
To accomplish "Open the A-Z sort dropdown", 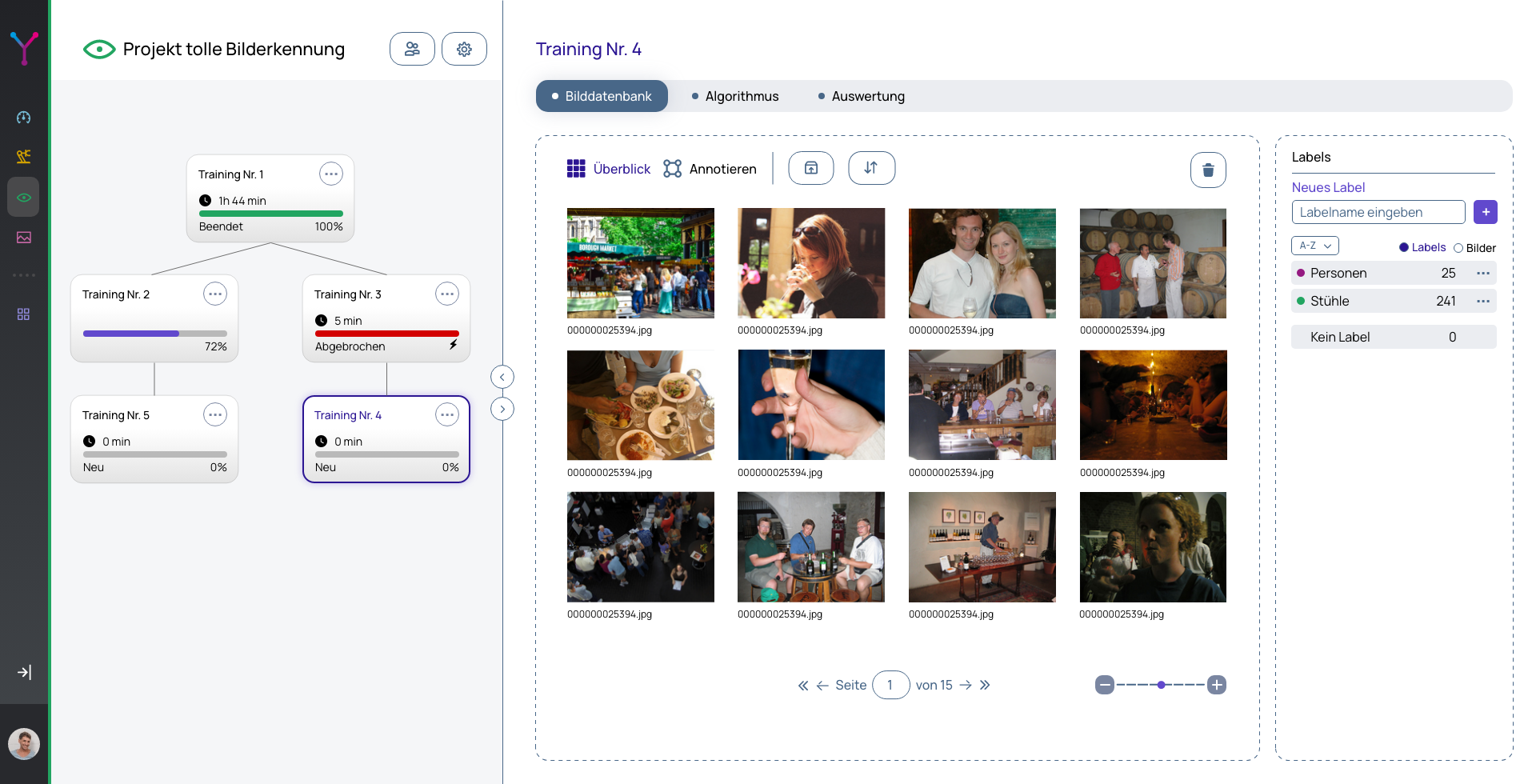I will click(x=1315, y=246).
